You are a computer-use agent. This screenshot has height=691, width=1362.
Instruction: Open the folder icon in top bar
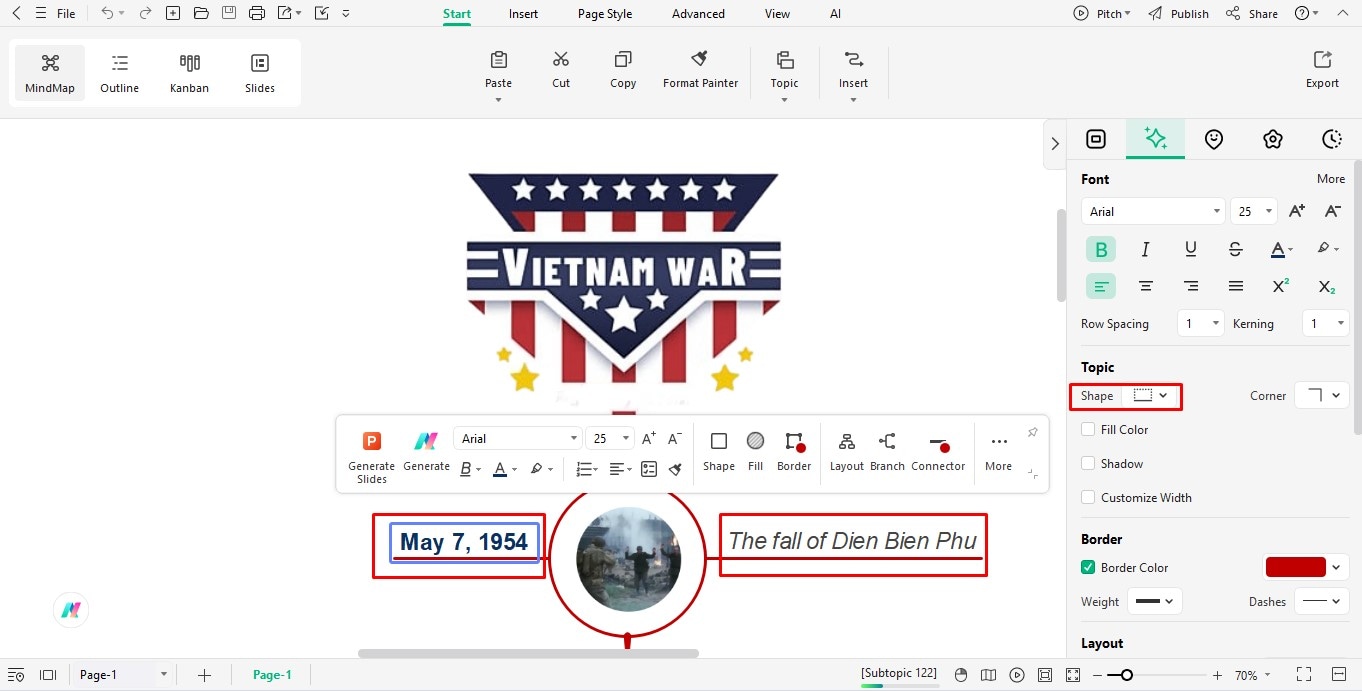(201, 13)
